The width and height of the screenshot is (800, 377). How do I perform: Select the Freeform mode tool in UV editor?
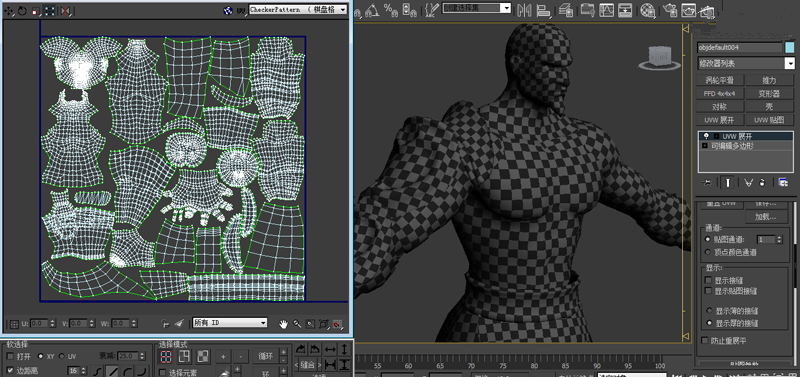pyautogui.click(x=49, y=10)
